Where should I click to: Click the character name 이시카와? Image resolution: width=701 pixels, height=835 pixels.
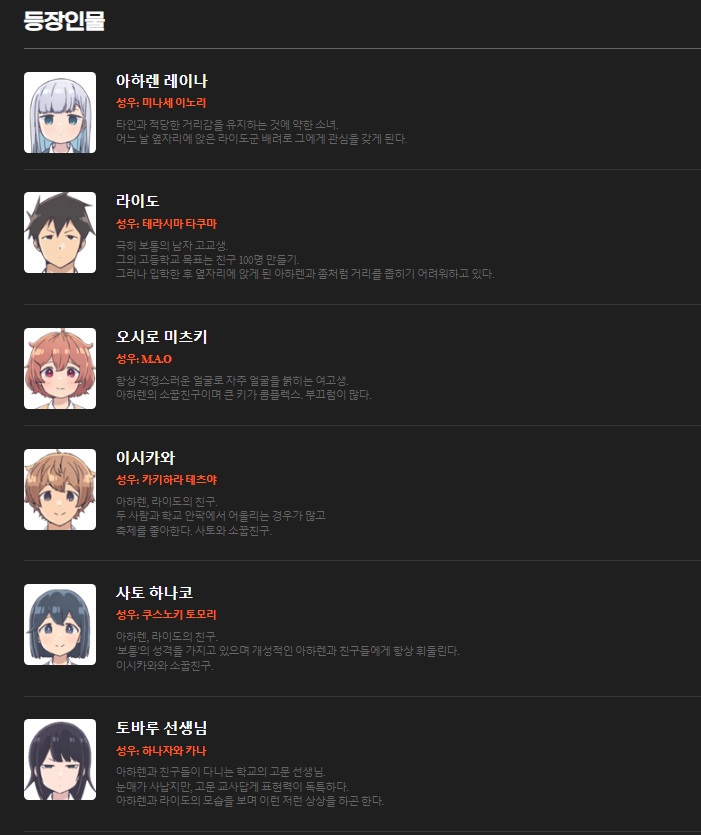145,457
